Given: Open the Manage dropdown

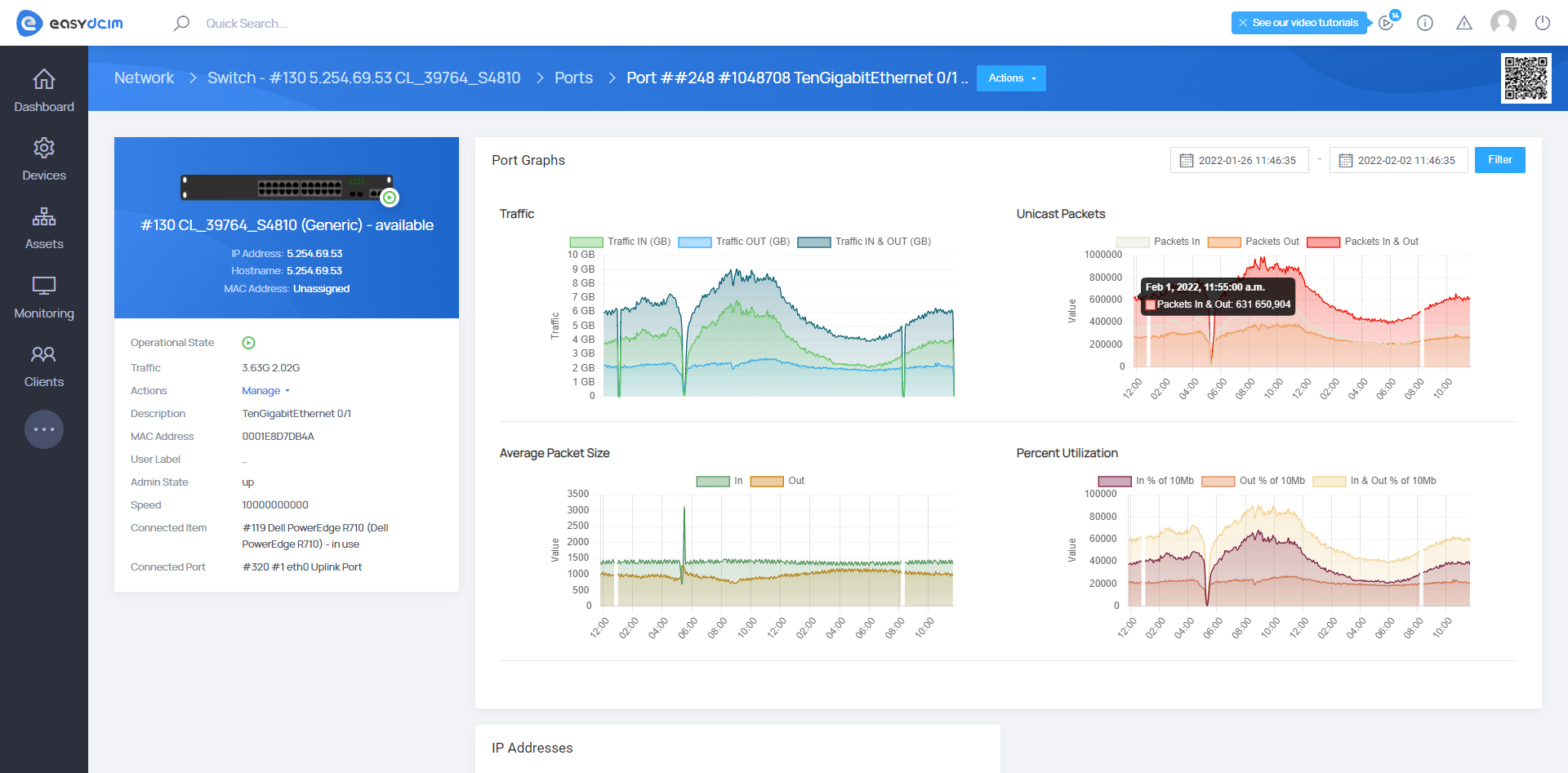Looking at the screenshot, I should [265, 391].
